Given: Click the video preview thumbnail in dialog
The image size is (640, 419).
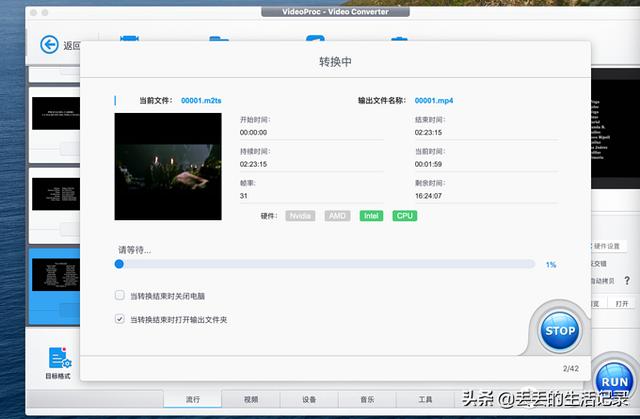Looking at the screenshot, I should (x=168, y=166).
